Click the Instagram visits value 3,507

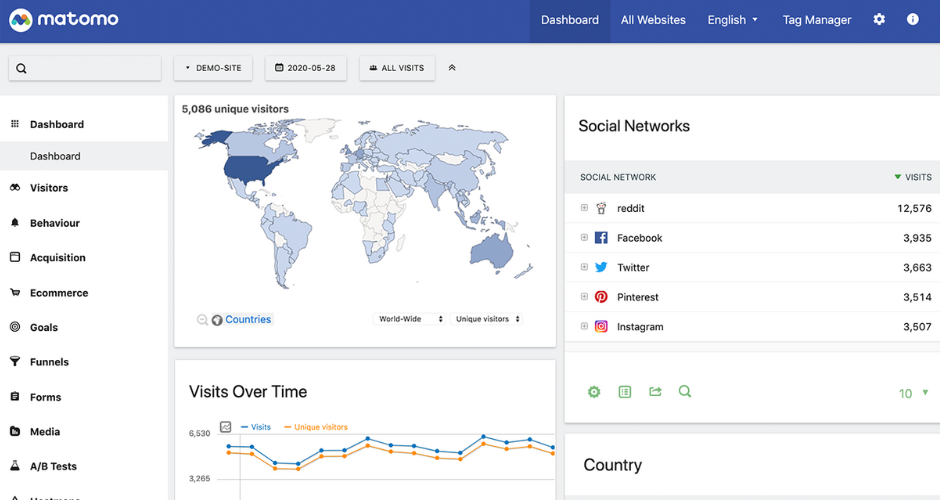click(917, 327)
